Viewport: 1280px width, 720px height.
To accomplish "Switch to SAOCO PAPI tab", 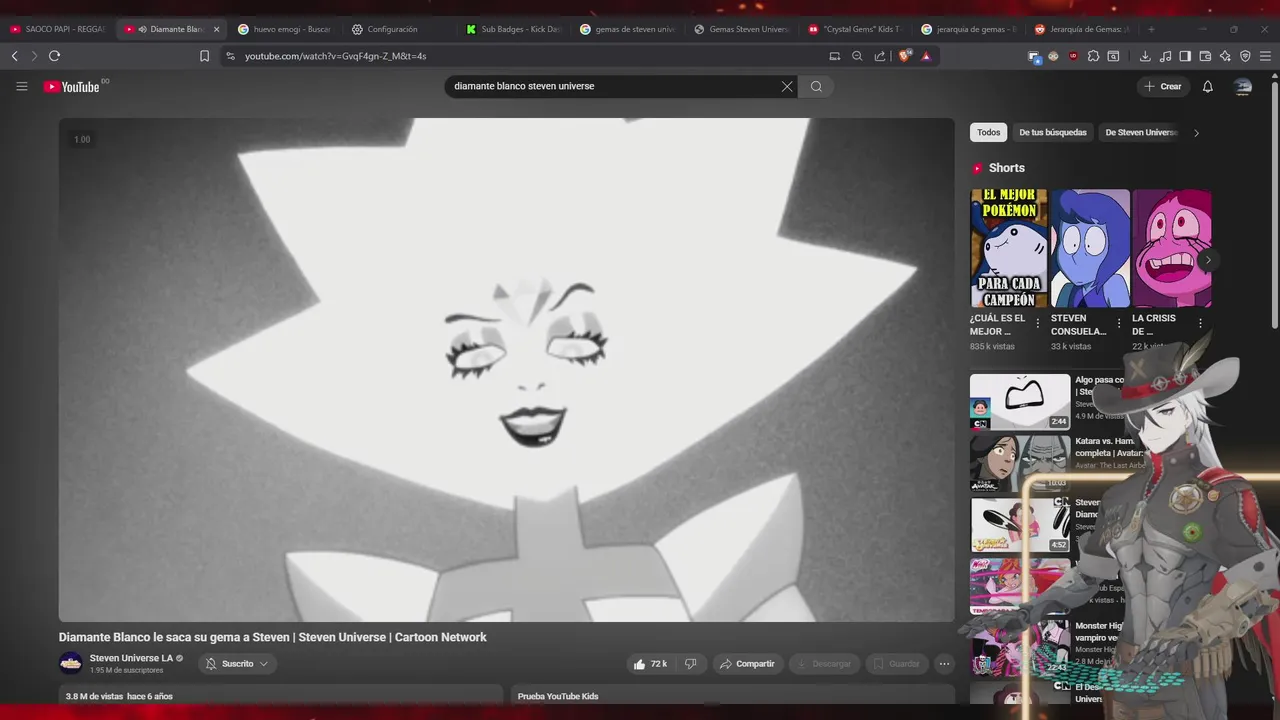I will click(x=59, y=29).
